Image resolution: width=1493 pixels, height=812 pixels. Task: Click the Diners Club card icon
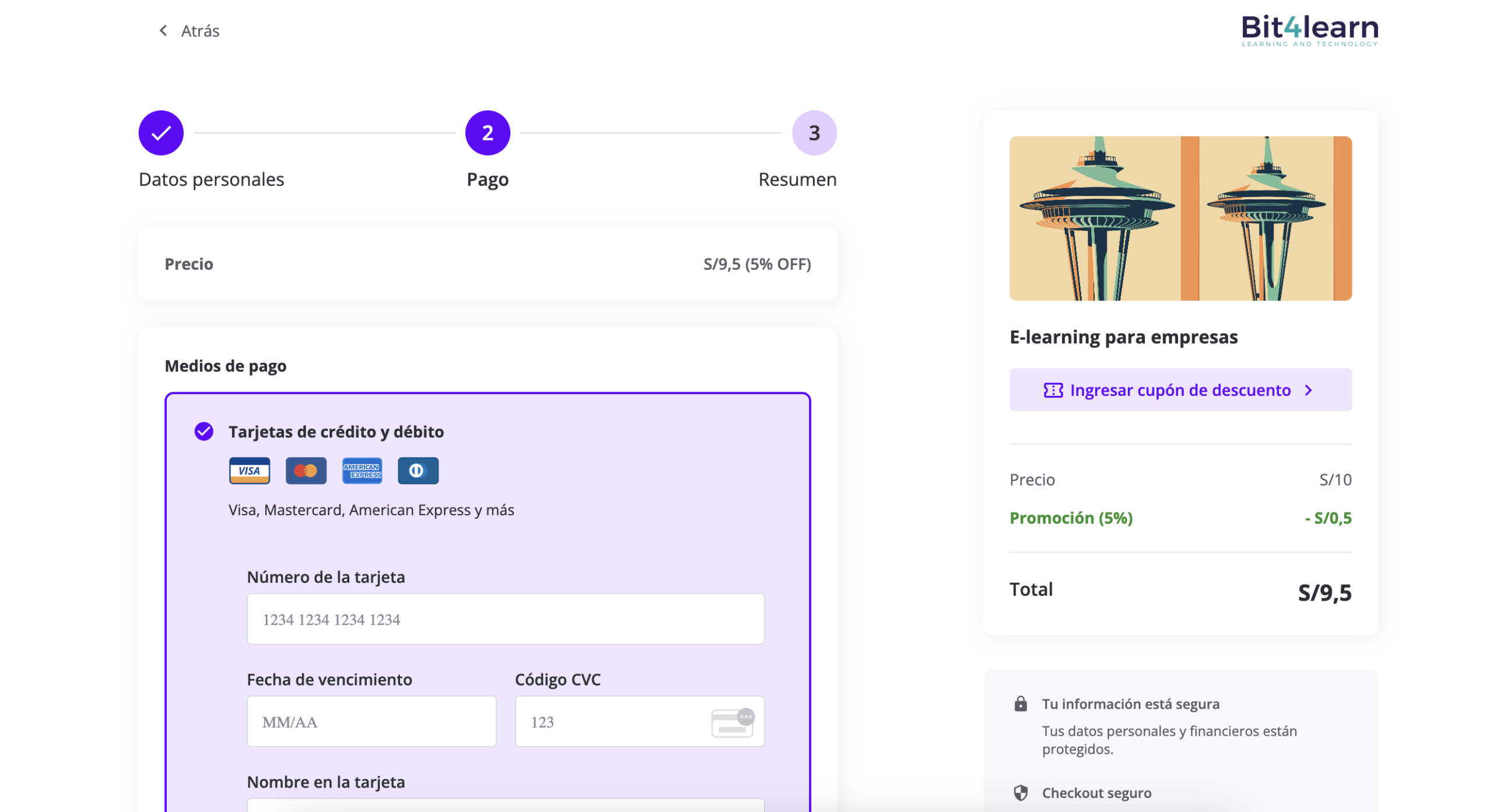(418, 470)
